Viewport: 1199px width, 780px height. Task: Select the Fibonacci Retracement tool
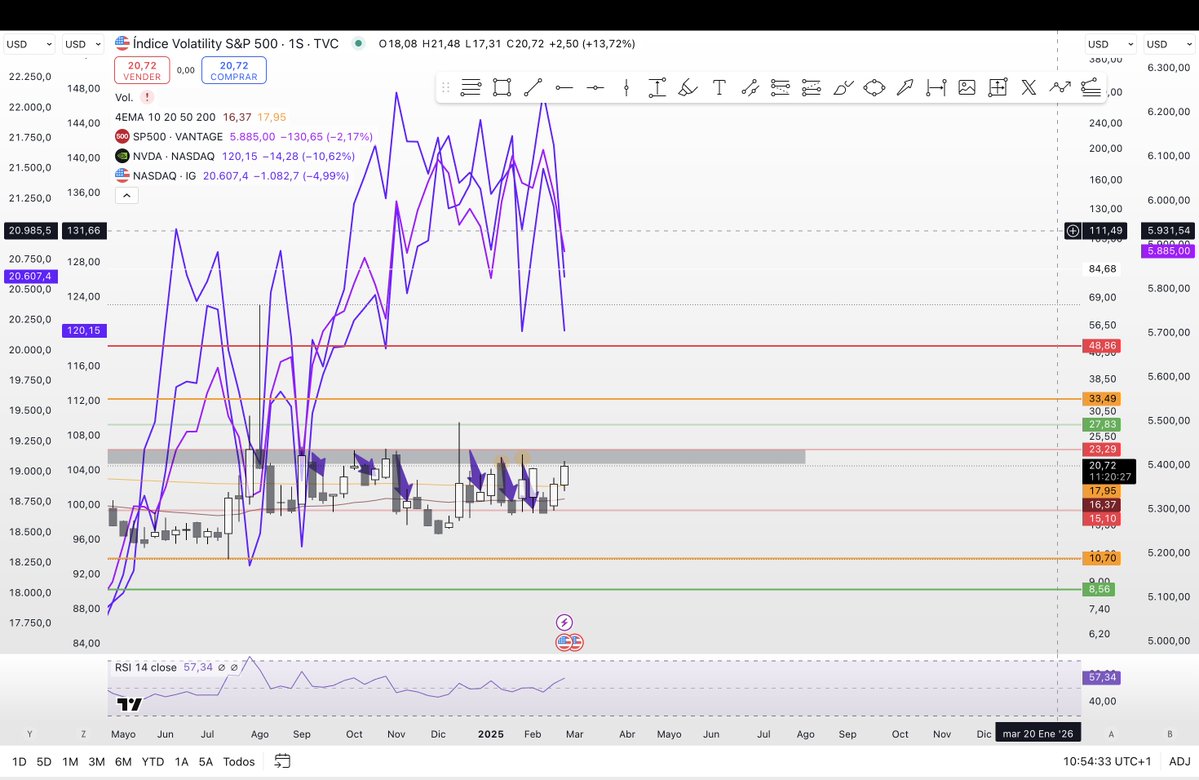pyautogui.click(x=780, y=88)
